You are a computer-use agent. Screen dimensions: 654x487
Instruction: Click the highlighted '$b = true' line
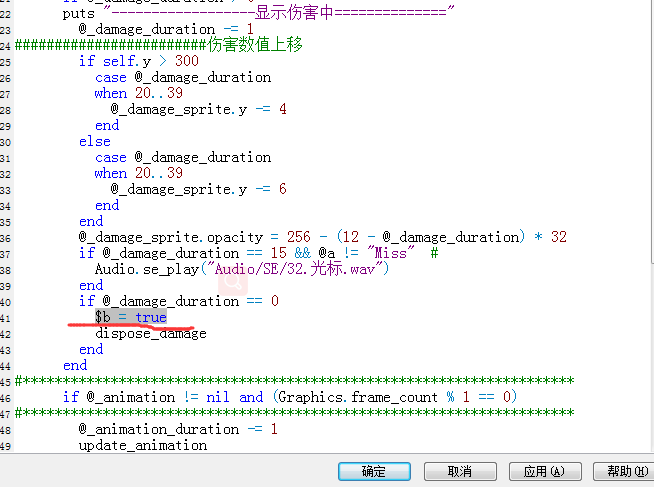pyautogui.click(x=131, y=317)
